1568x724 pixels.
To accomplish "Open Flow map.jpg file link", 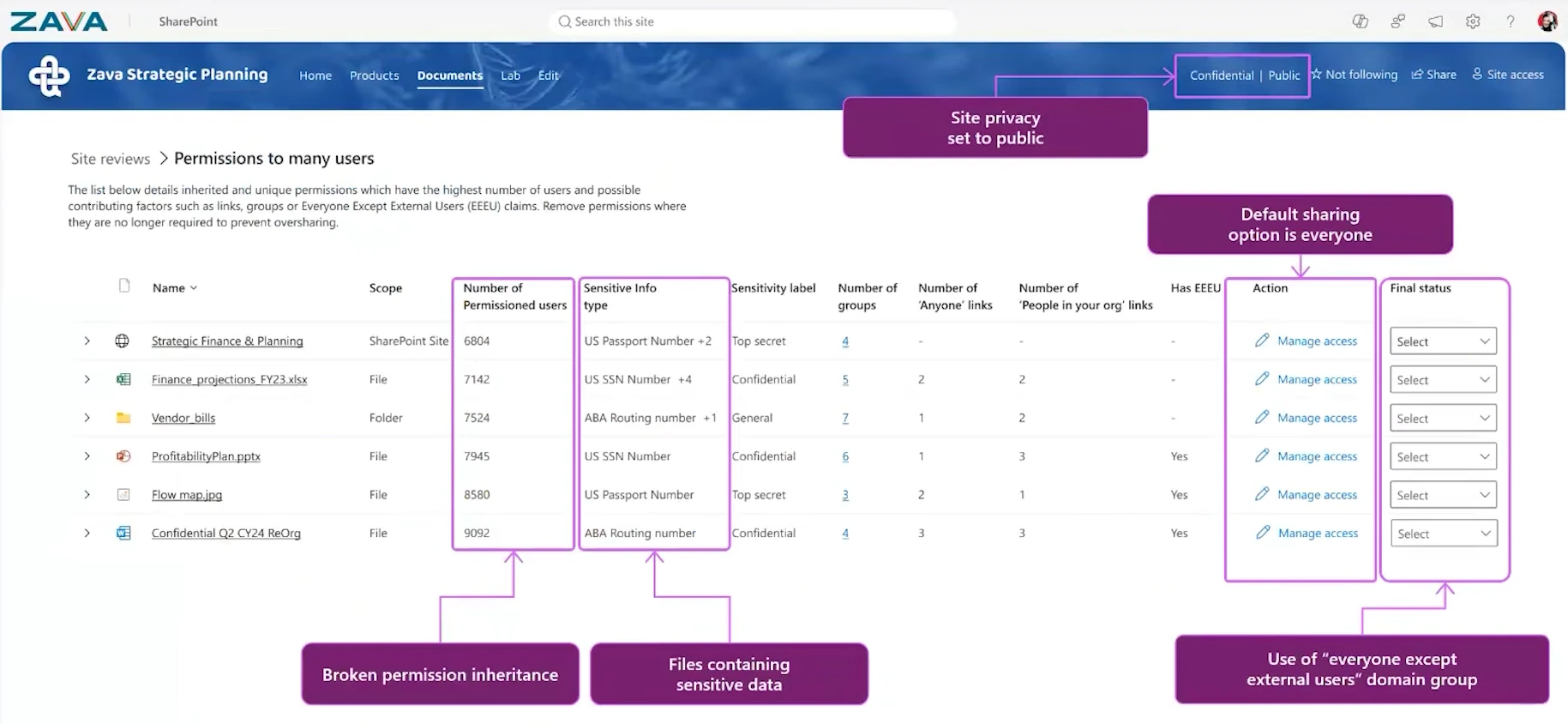I will 187,495.
